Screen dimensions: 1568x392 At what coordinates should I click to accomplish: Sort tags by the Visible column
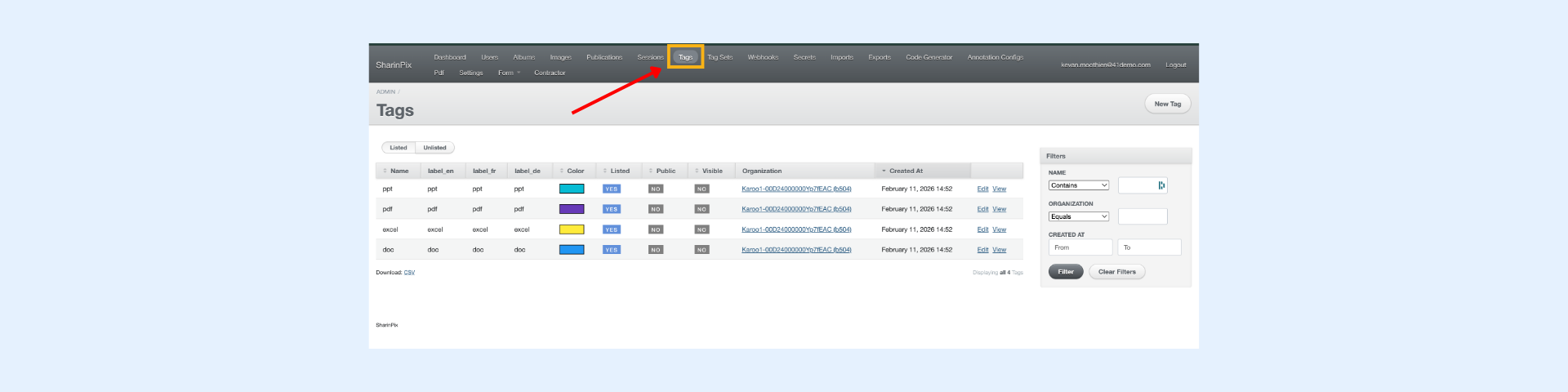(711, 171)
